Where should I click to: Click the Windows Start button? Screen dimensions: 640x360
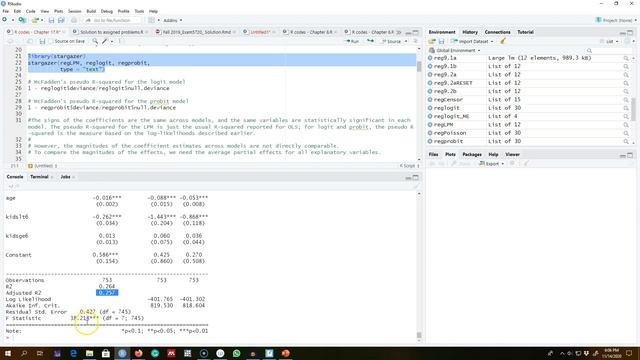pos(8,353)
